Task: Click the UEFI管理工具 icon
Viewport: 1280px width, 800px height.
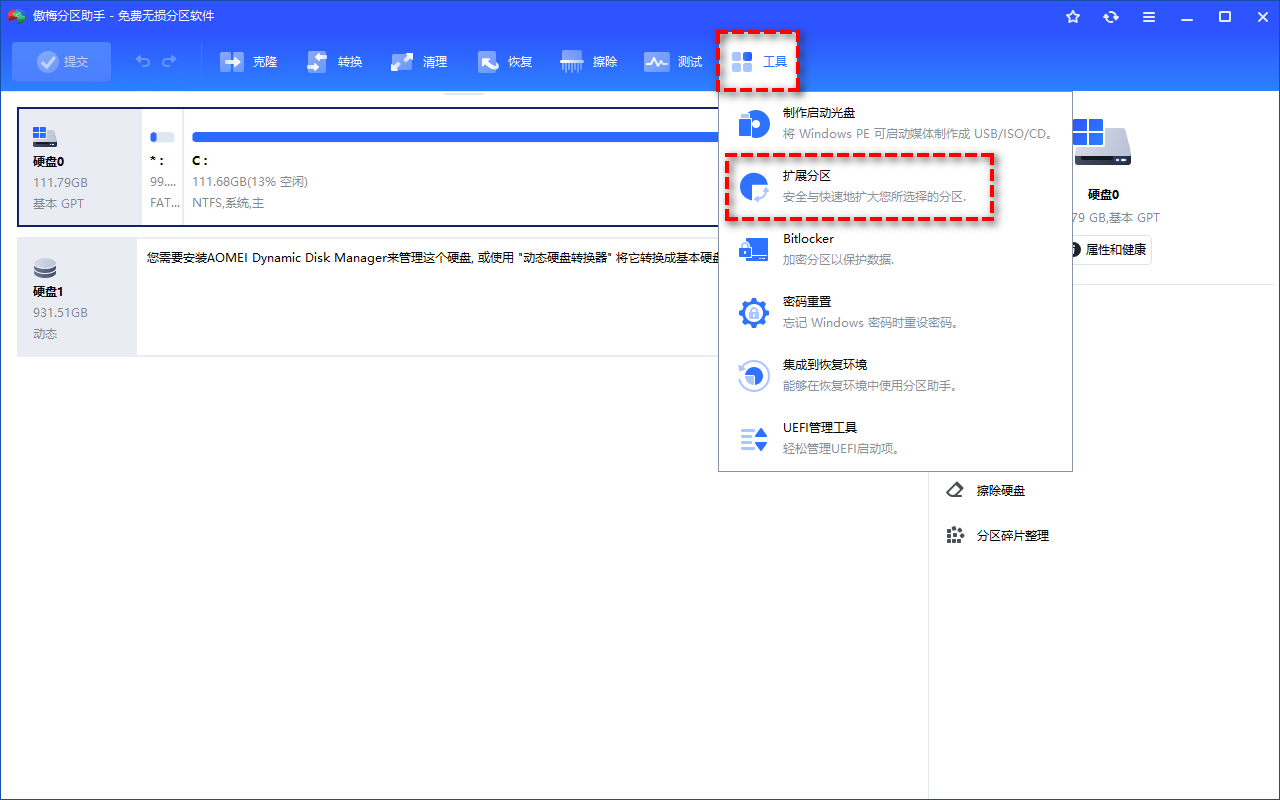Action: click(x=753, y=438)
